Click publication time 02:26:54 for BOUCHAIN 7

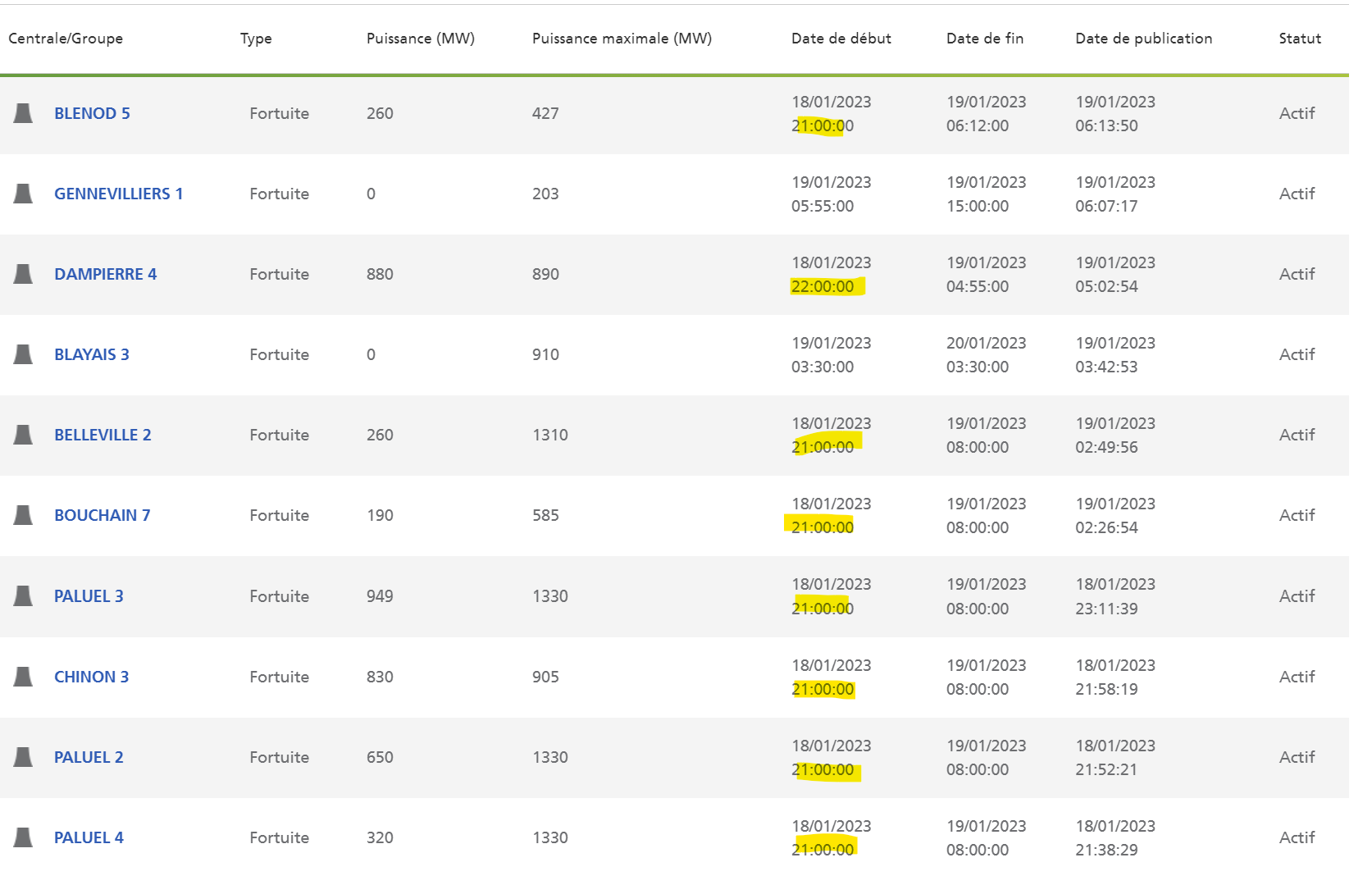coord(1106,527)
